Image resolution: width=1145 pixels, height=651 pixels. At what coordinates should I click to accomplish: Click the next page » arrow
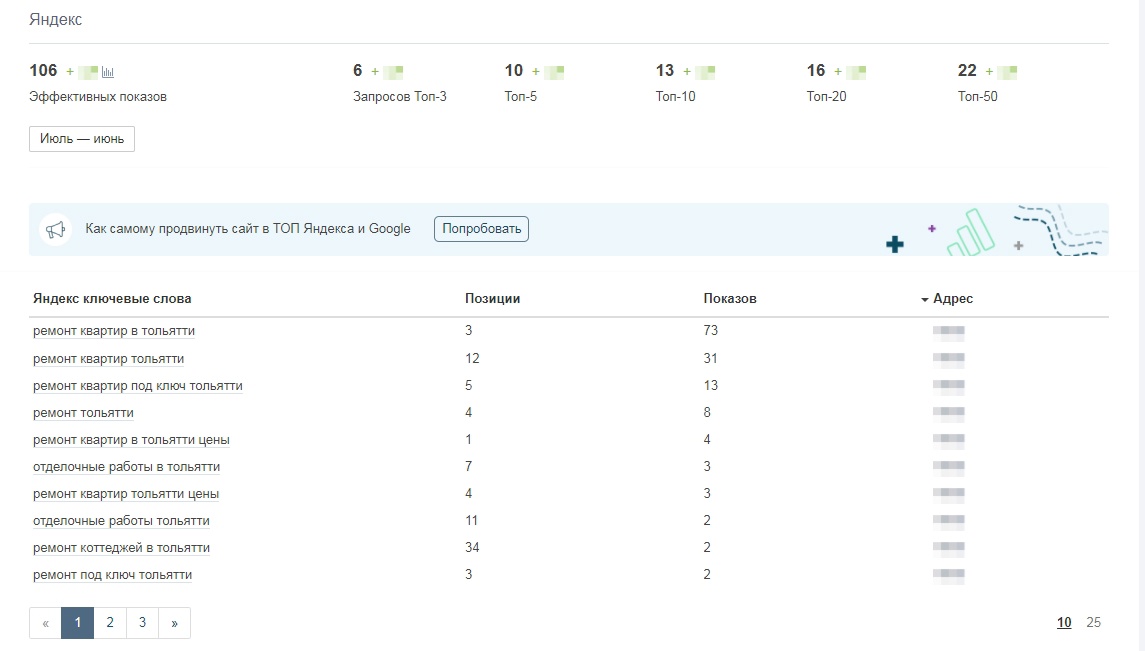pyautogui.click(x=174, y=623)
